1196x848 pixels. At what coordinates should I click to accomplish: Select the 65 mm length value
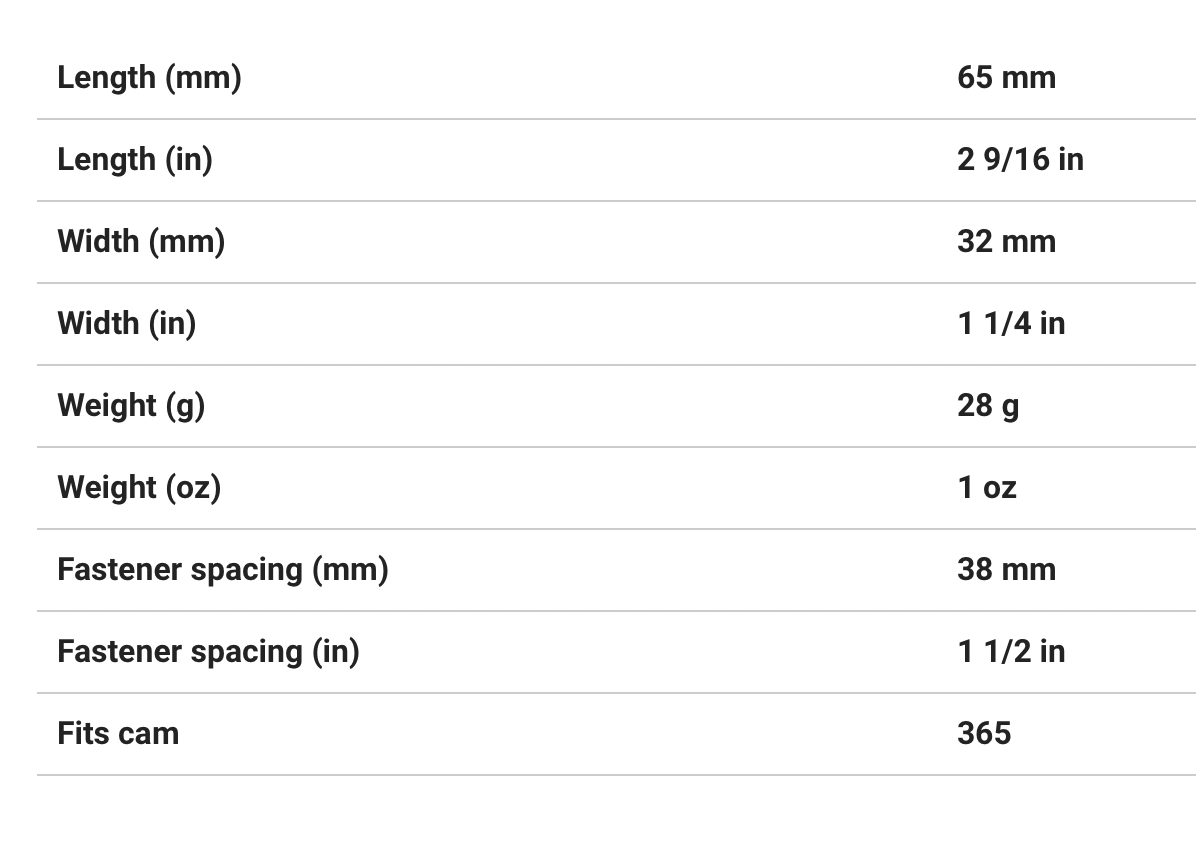[x=1005, y=77]
